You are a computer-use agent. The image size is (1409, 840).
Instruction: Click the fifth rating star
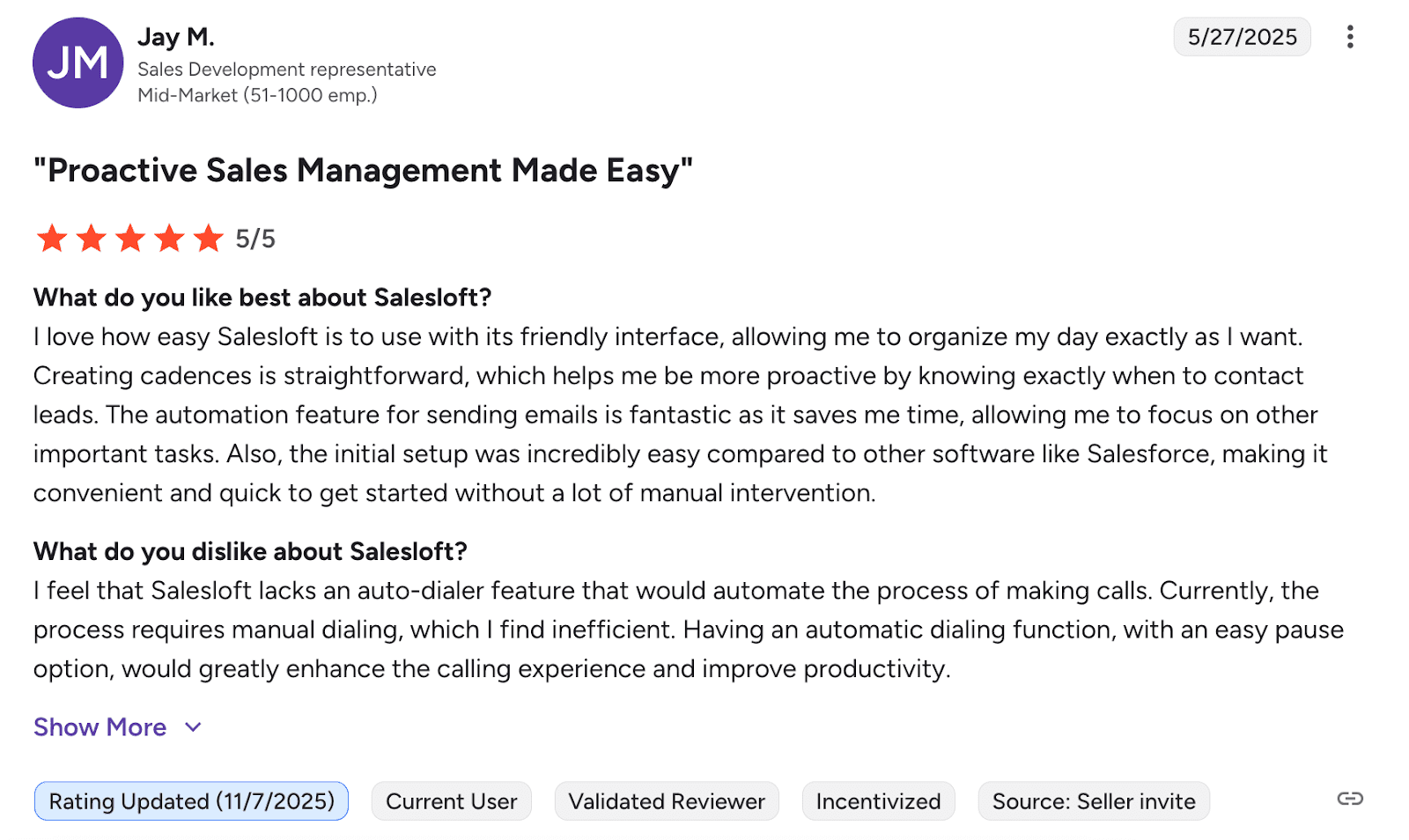click(209, 238)
